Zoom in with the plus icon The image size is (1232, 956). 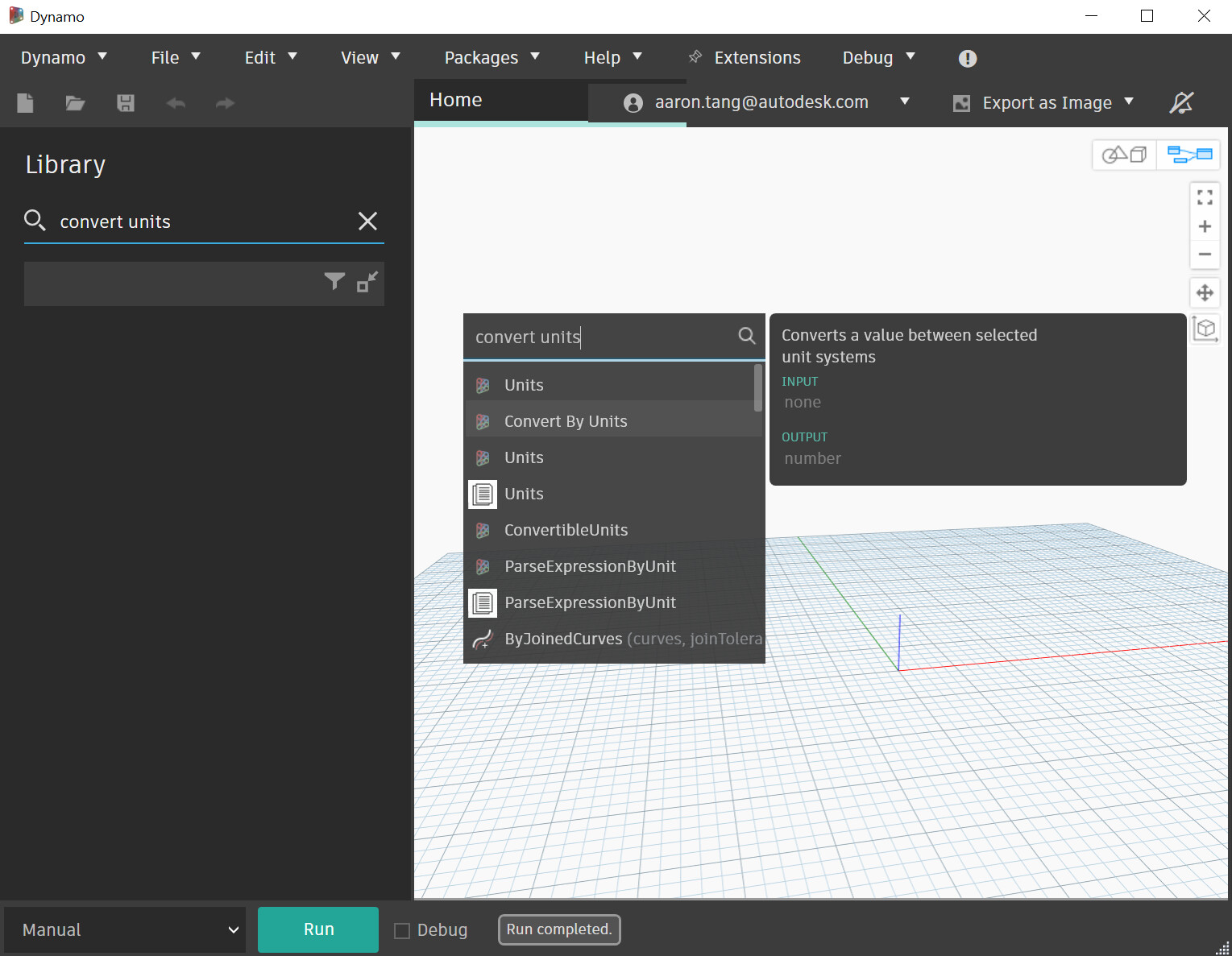click(1205, 226)
